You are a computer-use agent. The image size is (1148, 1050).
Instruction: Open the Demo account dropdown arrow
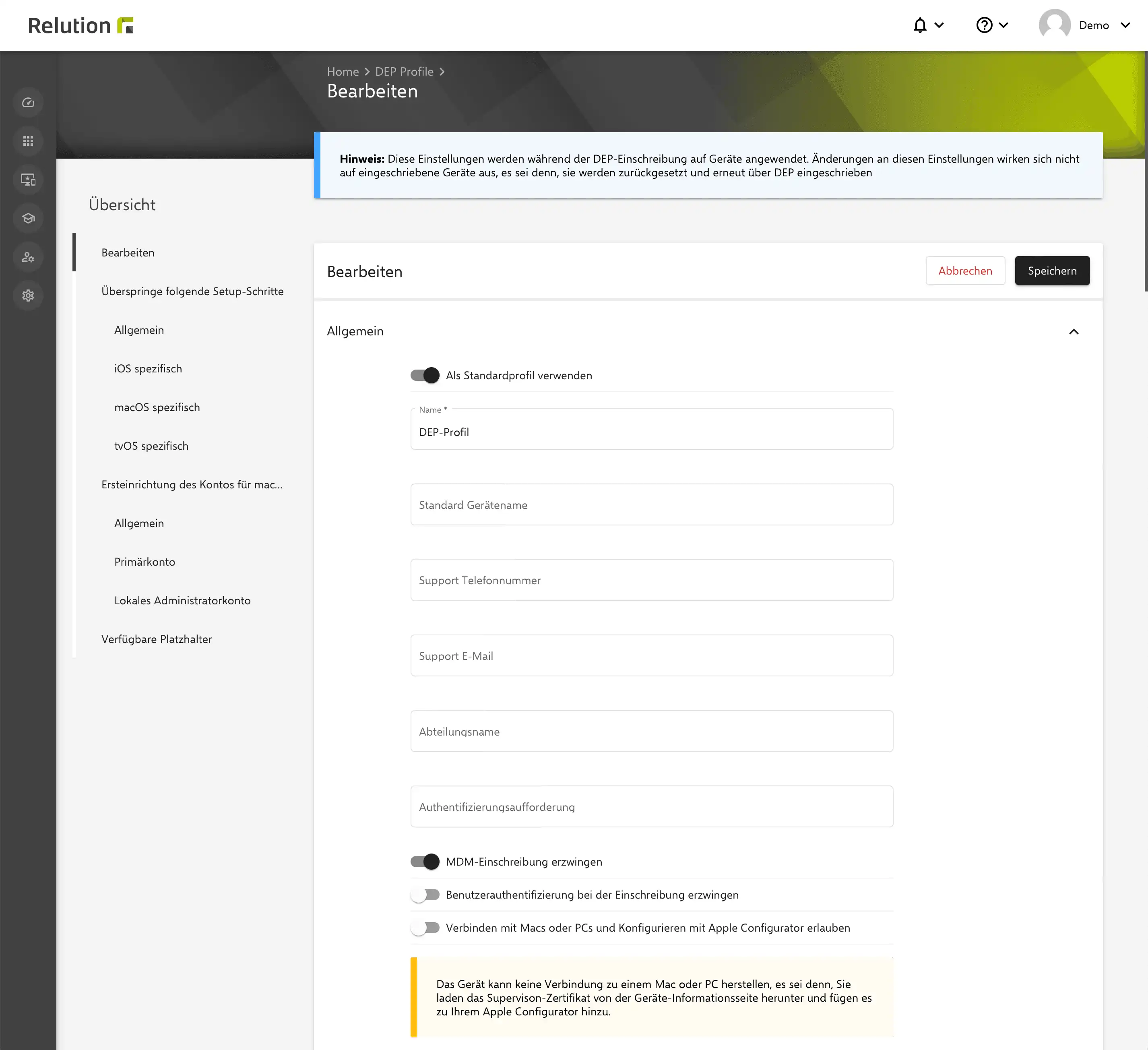(x=1125, y=25)
